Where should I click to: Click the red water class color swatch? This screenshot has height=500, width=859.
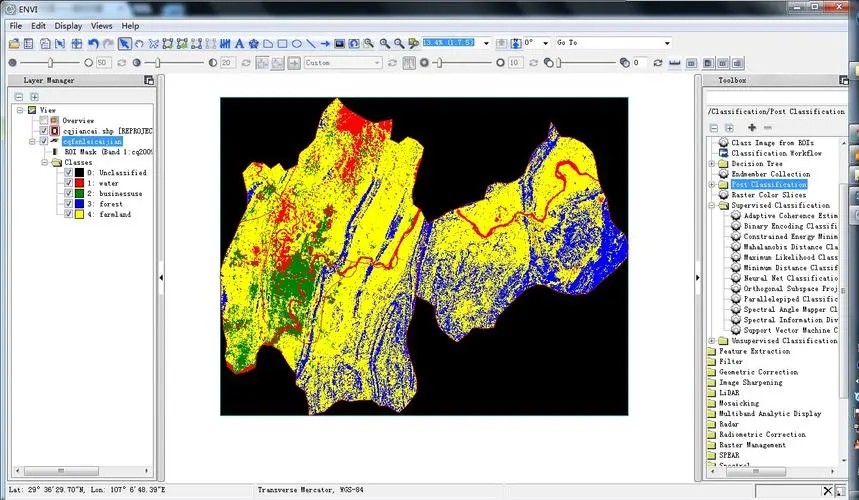pos(79,183)
